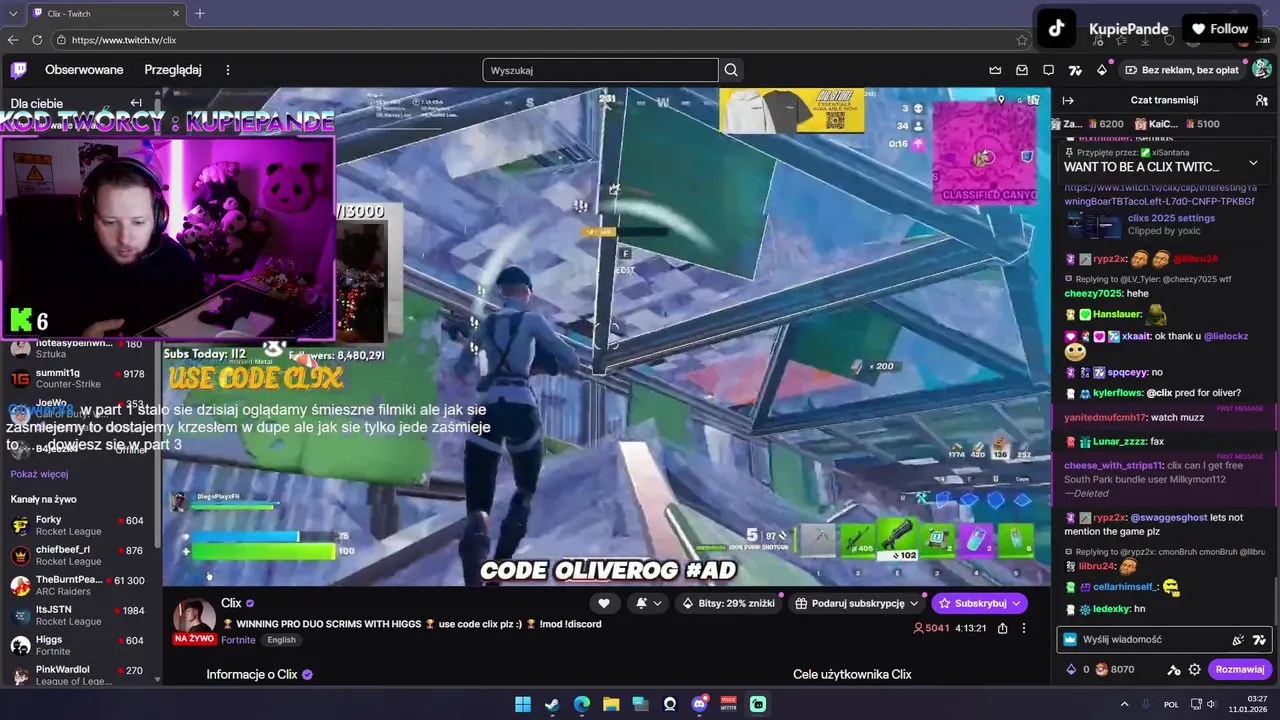Click the Bitsy: 29% zniżki button

pos(728,603)
